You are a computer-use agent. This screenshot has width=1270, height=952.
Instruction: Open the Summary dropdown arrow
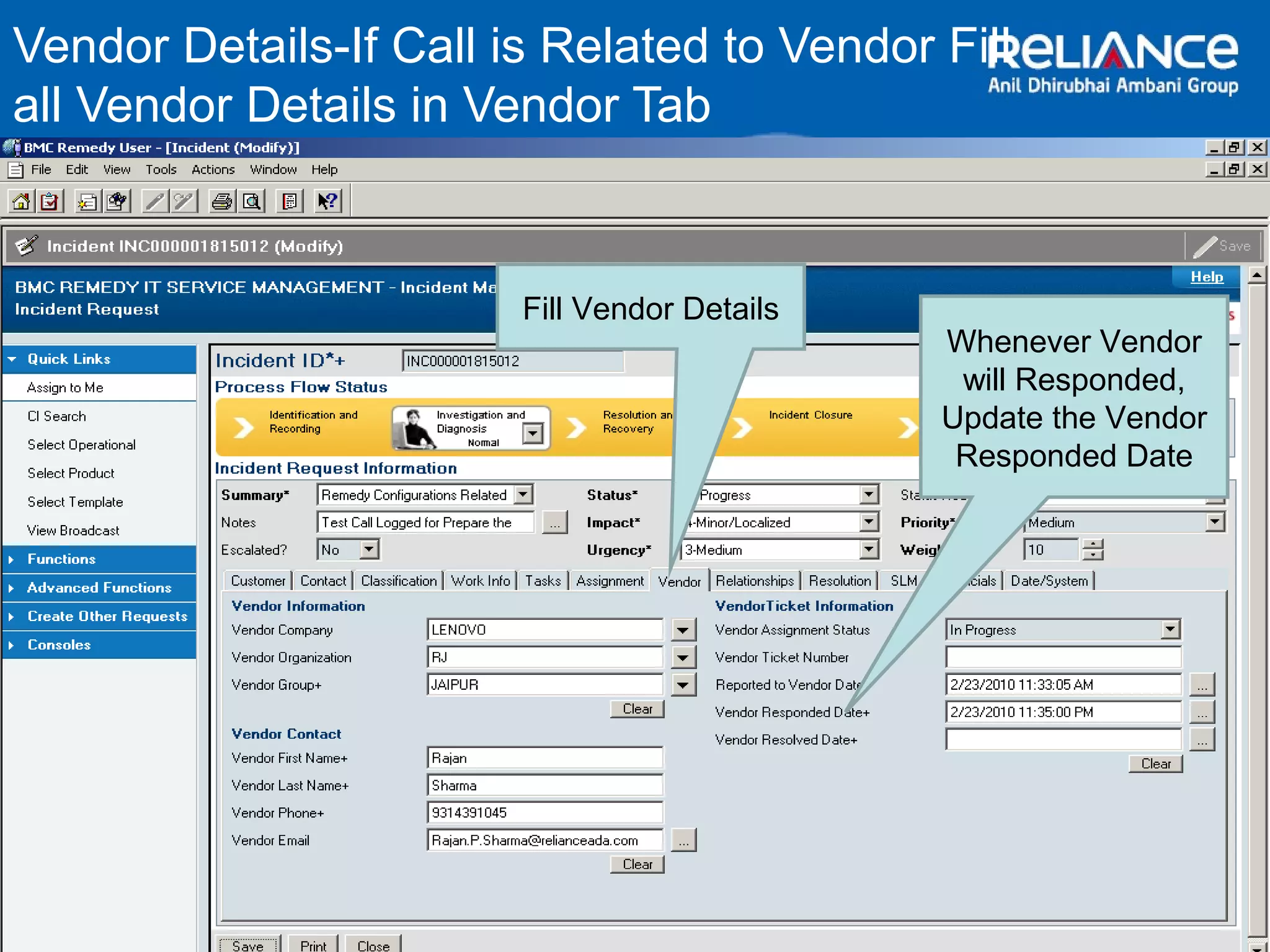pos(524,495)
